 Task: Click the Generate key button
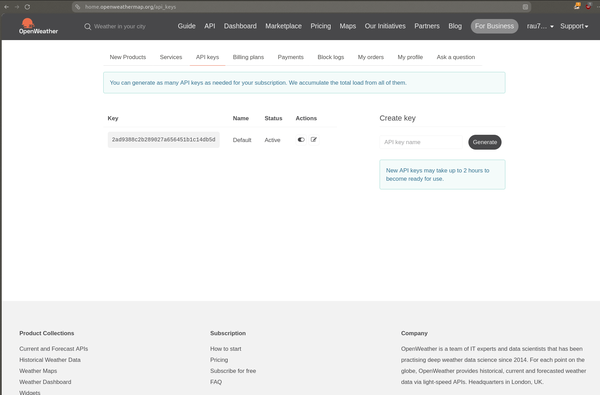485,142
